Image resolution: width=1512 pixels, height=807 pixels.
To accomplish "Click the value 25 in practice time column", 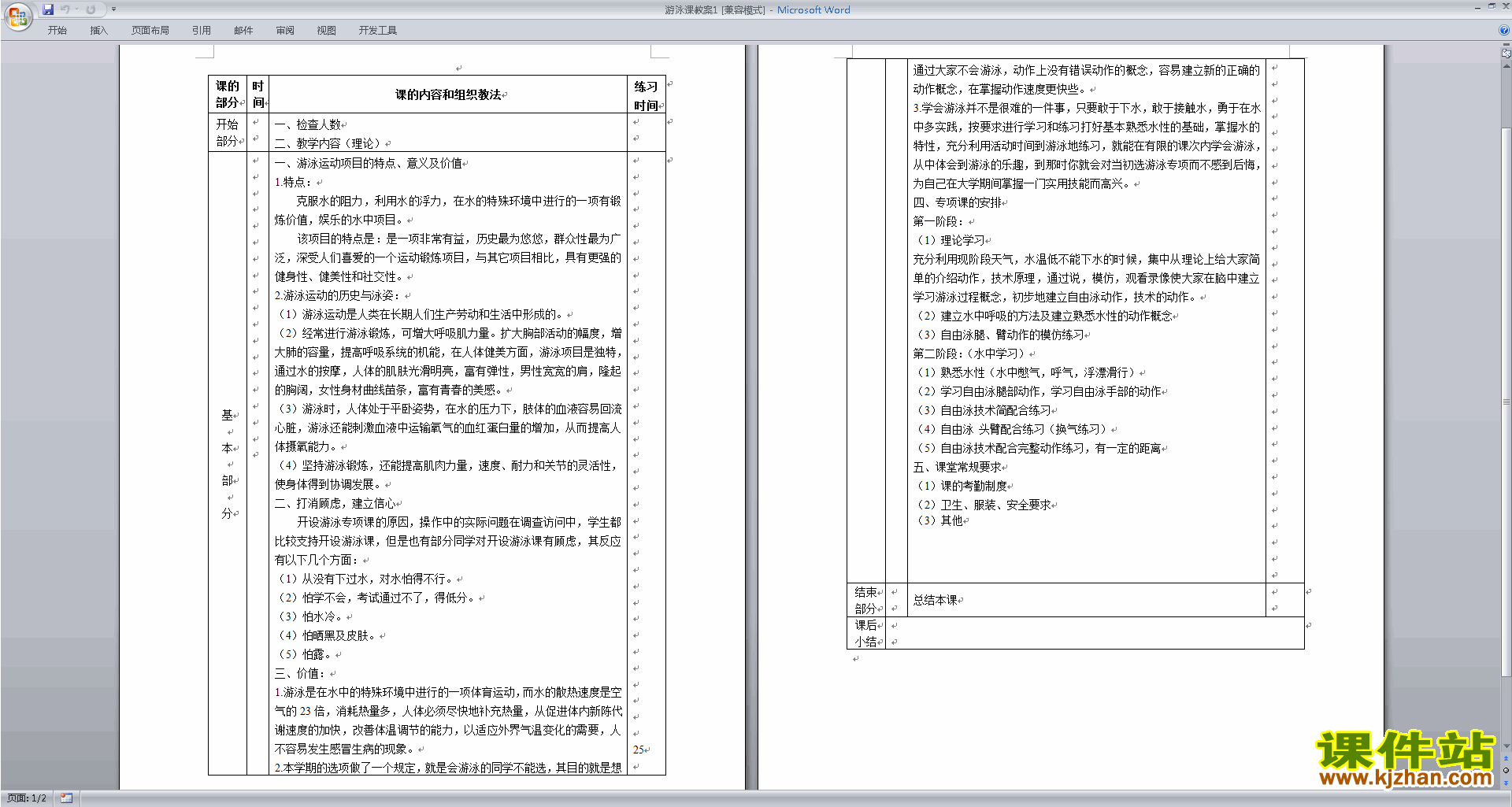I will tap(639, 750).
